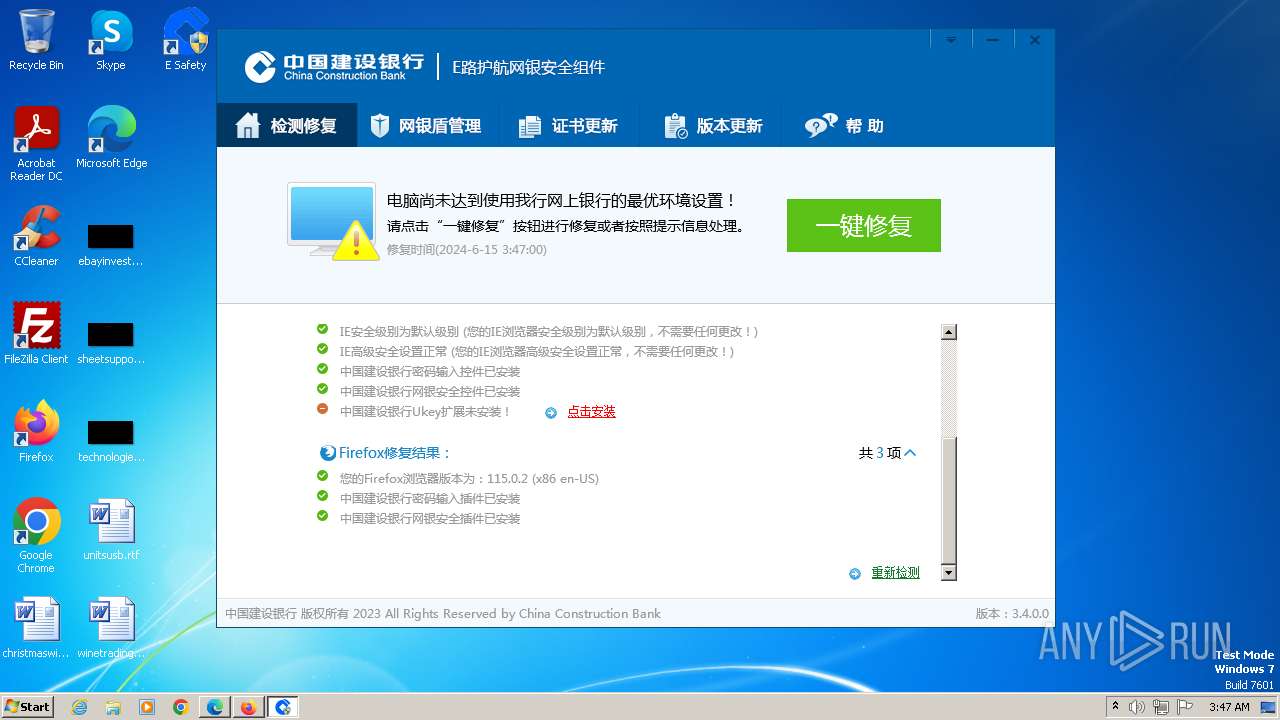Click the volume speaker tray icon
The height and width of the screenshot is (720, 1280).
click(1137, 707)
